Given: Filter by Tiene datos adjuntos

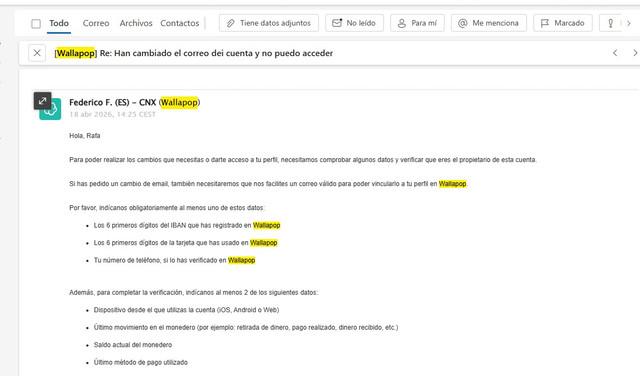Looking at the screenshot, I should pyautogui.click(x=269, y=23).
